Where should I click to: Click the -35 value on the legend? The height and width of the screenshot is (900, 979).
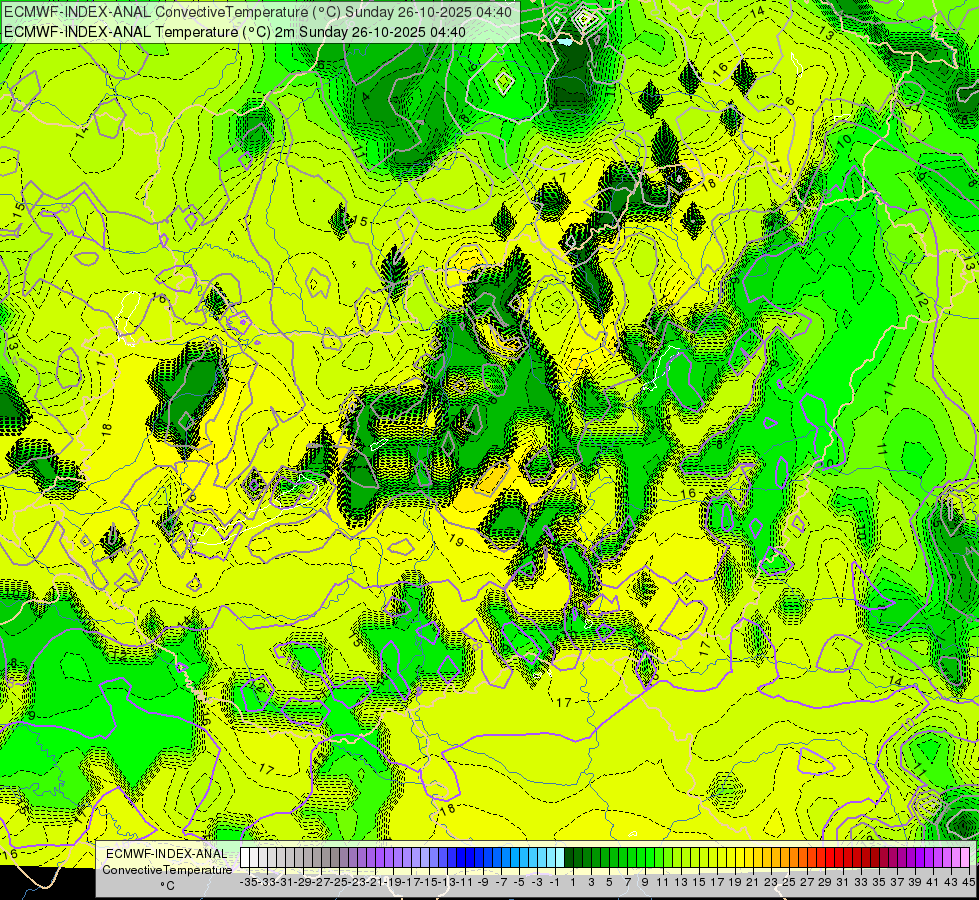[249, 882]
